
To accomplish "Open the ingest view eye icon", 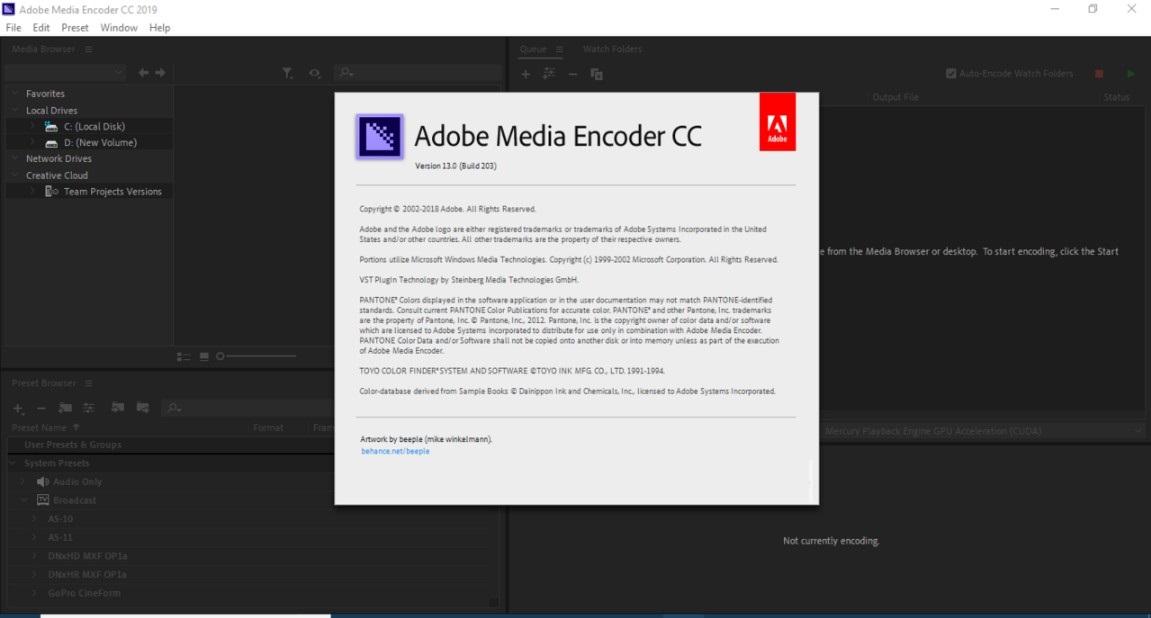I will click(315, 73).
